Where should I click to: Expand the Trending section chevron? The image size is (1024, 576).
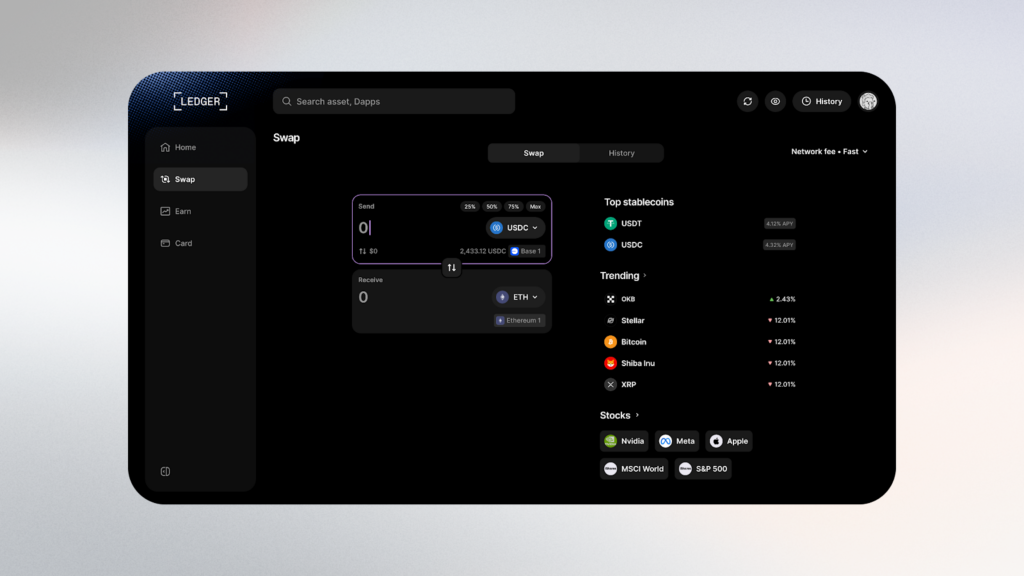(x=645, y=276)
